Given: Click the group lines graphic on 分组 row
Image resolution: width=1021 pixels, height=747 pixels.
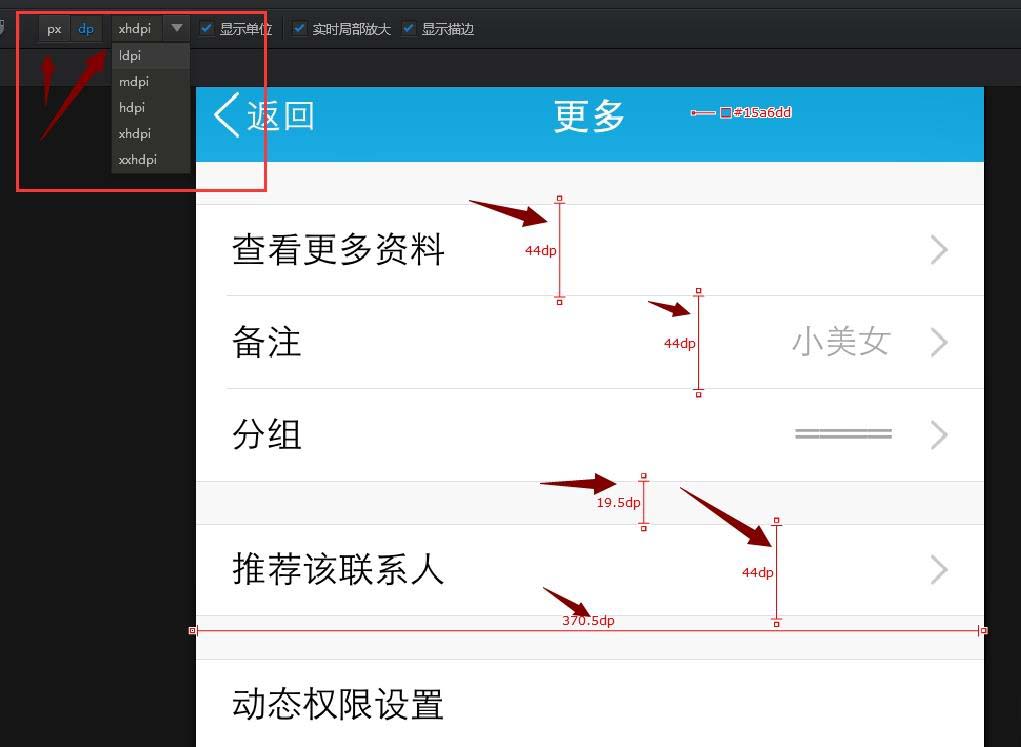Looking at the screenshot, I should 843,434.
